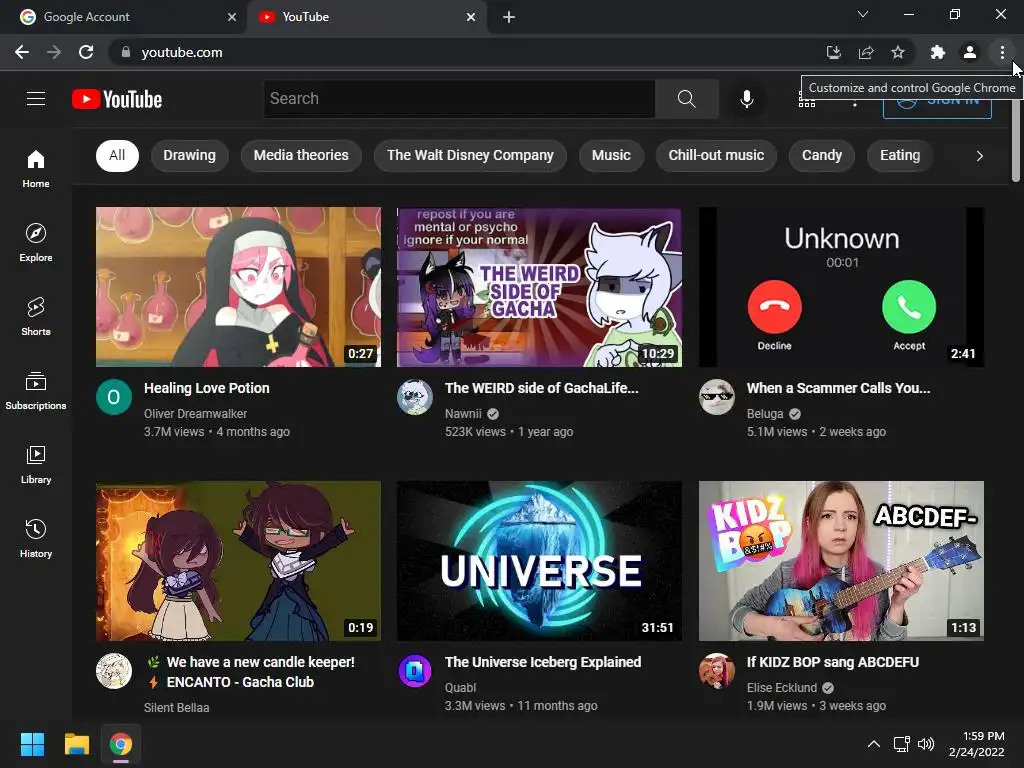The image size is (1024, 768).
Task: Select the YouTube browser tab
Action: pyautogui.click(x=366, y=17)
